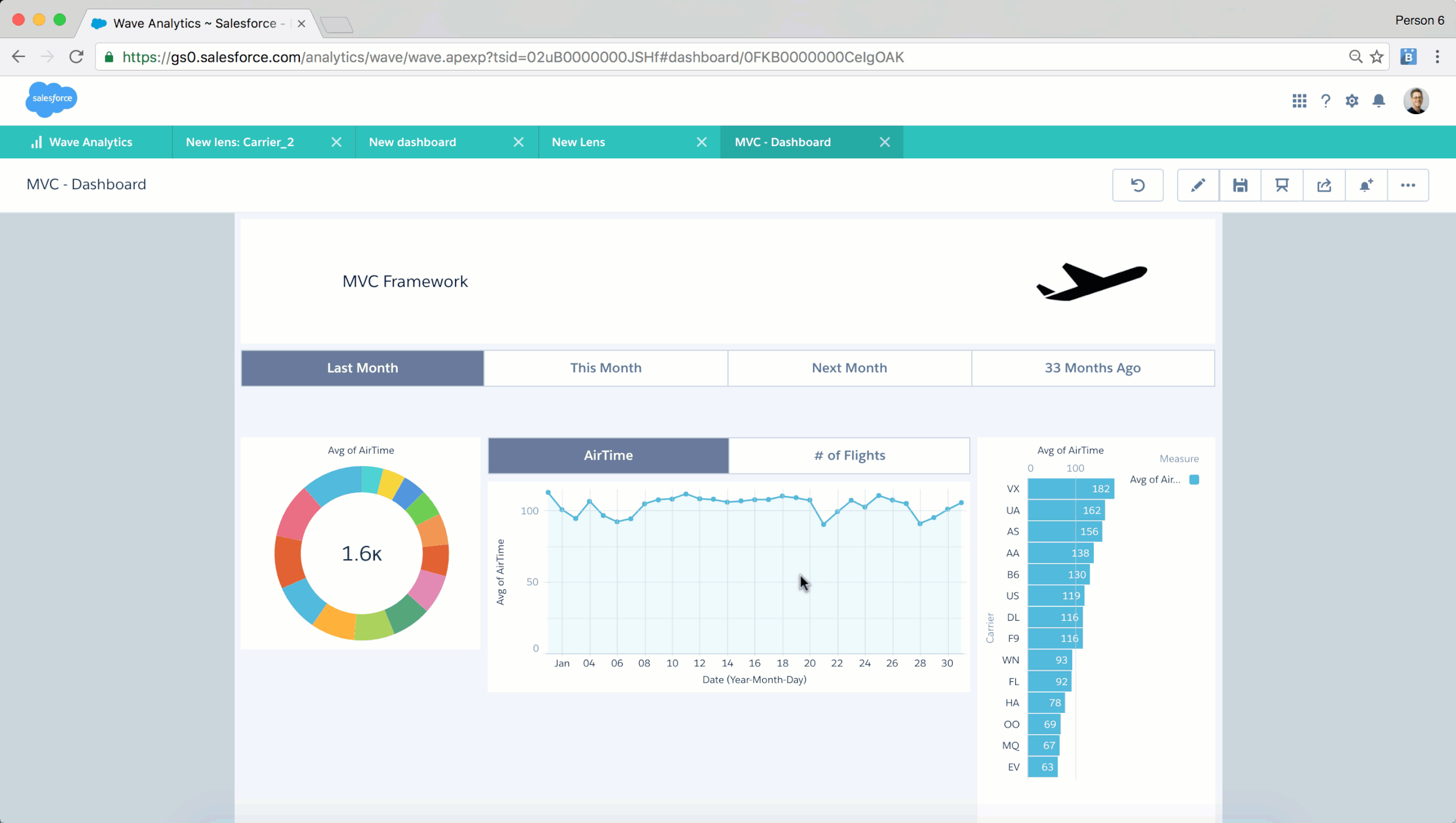This screenshot has height=823, width=1456.
Task: Open the App Launcher grid icon
Action: [1299, 101]
